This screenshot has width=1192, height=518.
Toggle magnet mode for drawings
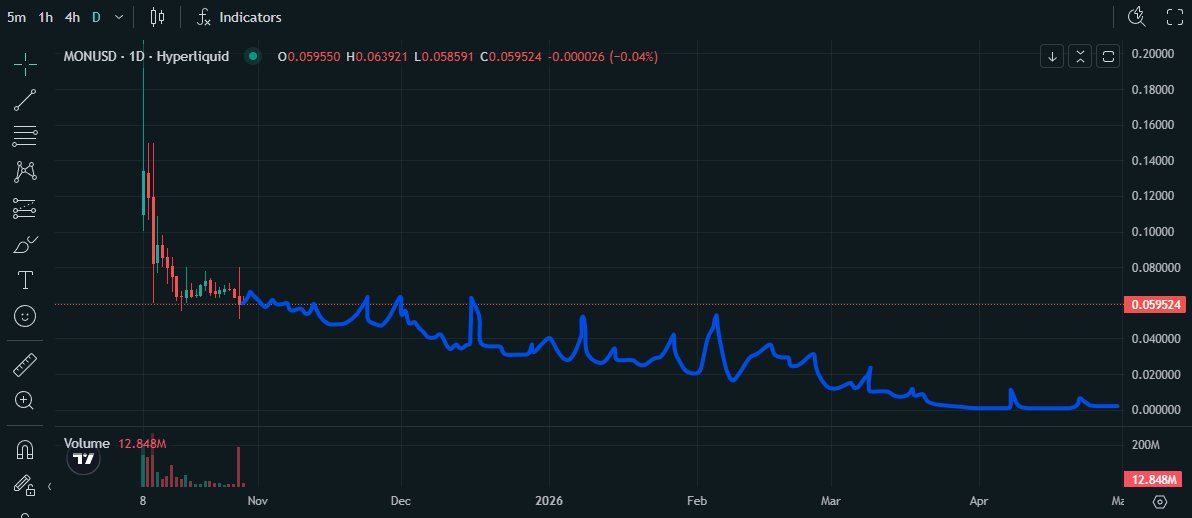pos(25,450)
